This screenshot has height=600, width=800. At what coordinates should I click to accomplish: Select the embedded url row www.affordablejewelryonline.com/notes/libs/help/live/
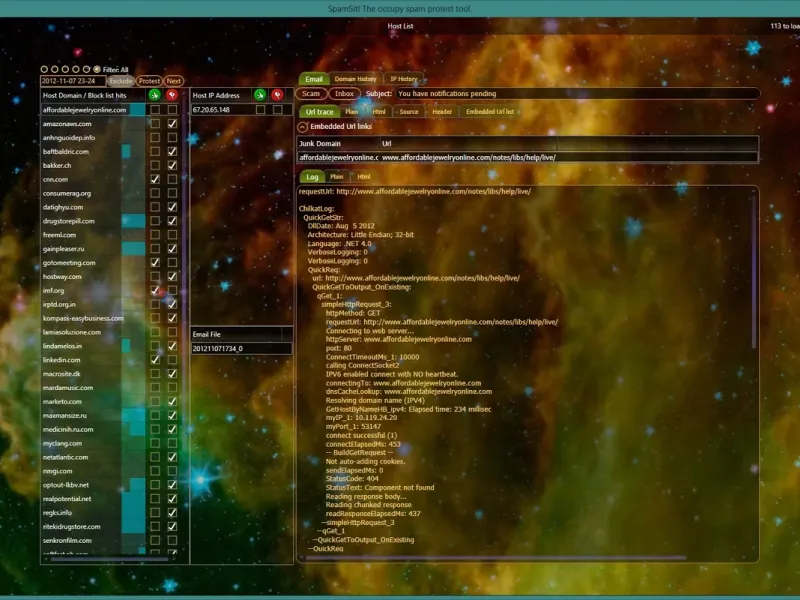point(528,158)
